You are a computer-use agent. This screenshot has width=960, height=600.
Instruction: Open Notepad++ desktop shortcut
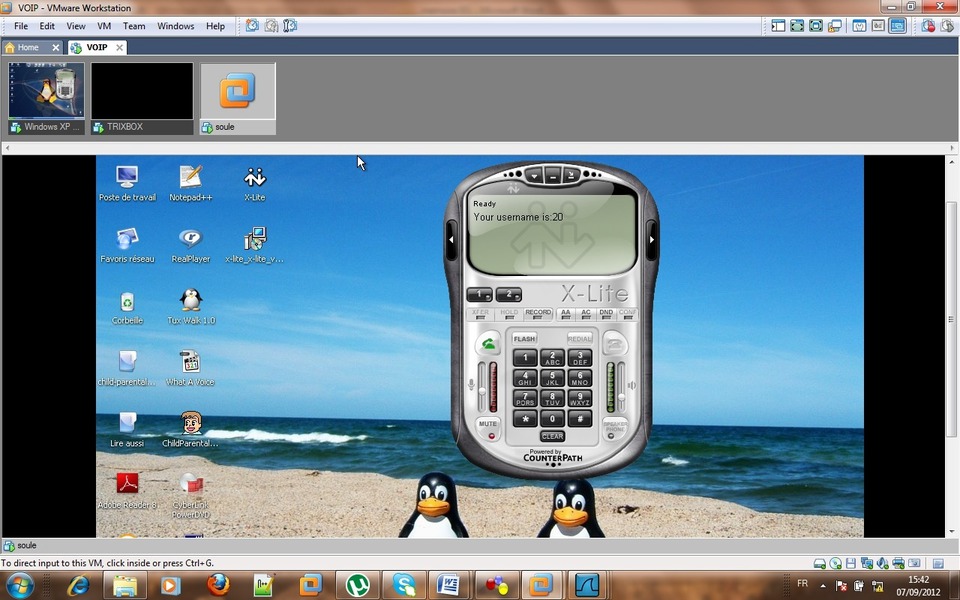[190, 178]
